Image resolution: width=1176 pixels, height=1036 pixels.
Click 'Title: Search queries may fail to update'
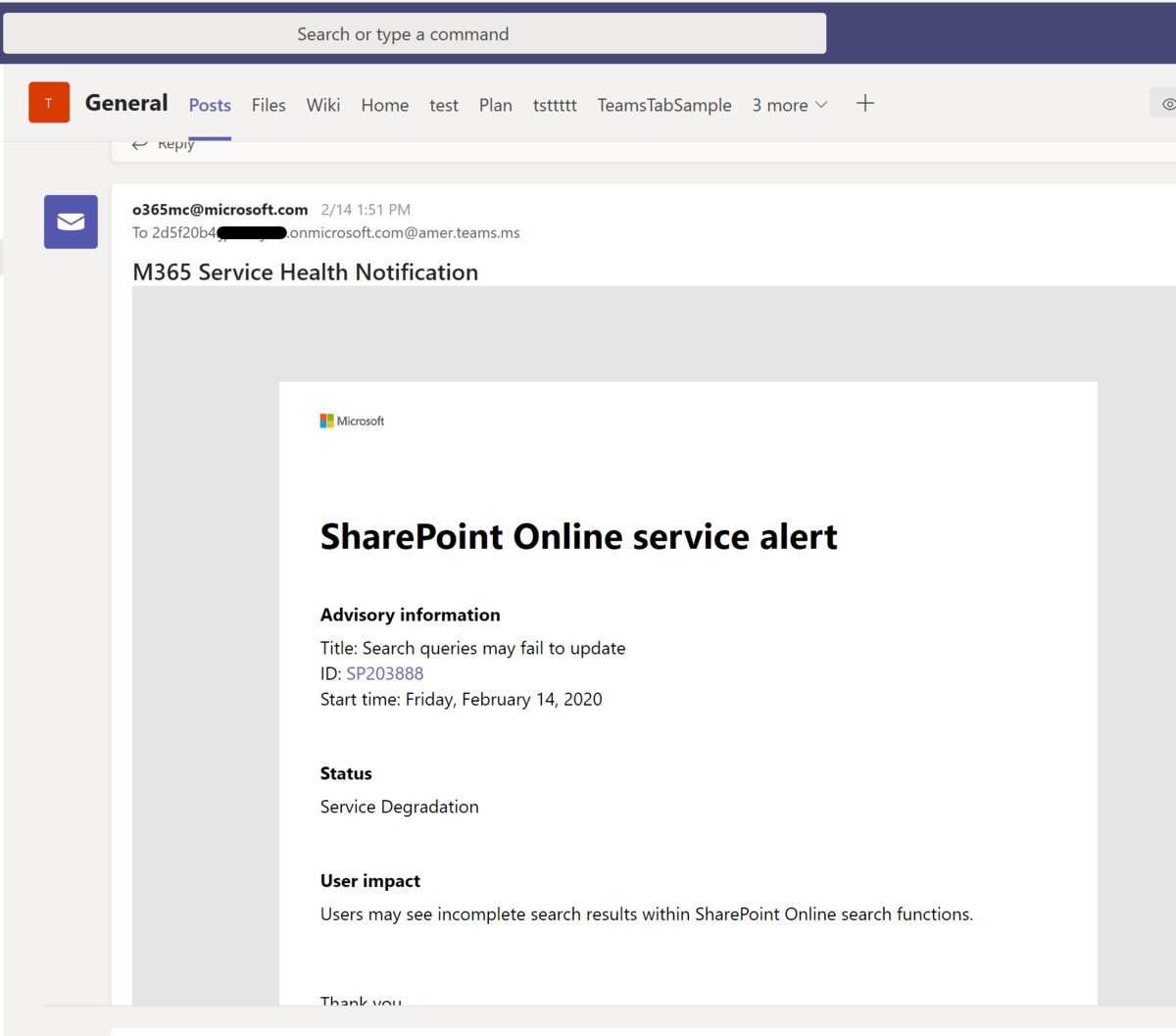click(x=472, y=648)
